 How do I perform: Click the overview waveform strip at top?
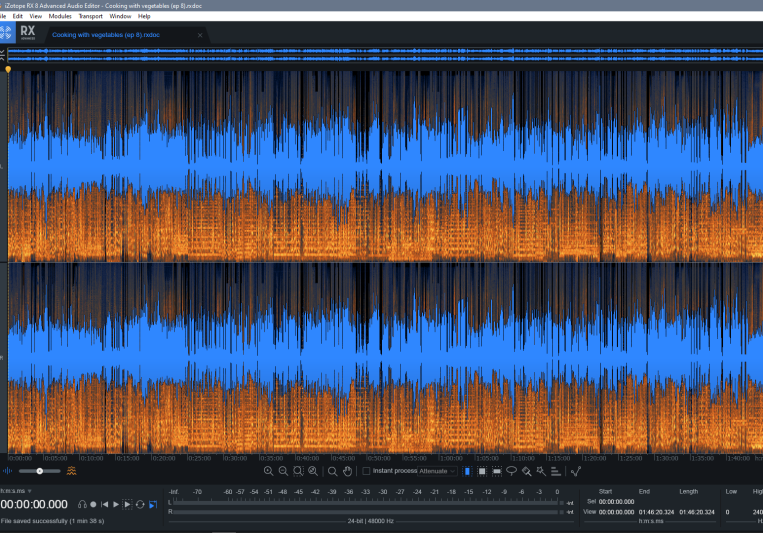pyautogui.click(x=384, y=55)
